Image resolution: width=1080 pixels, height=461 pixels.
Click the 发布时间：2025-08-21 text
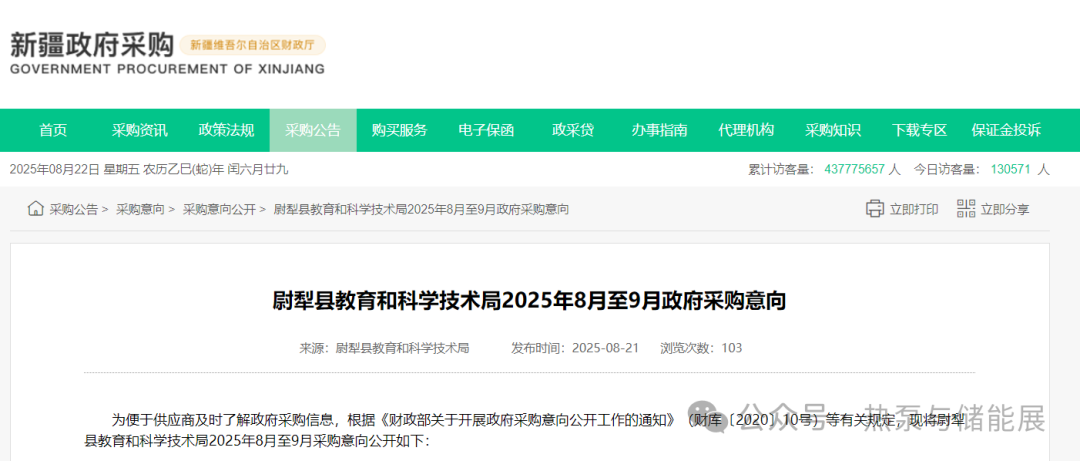point(575,348)
